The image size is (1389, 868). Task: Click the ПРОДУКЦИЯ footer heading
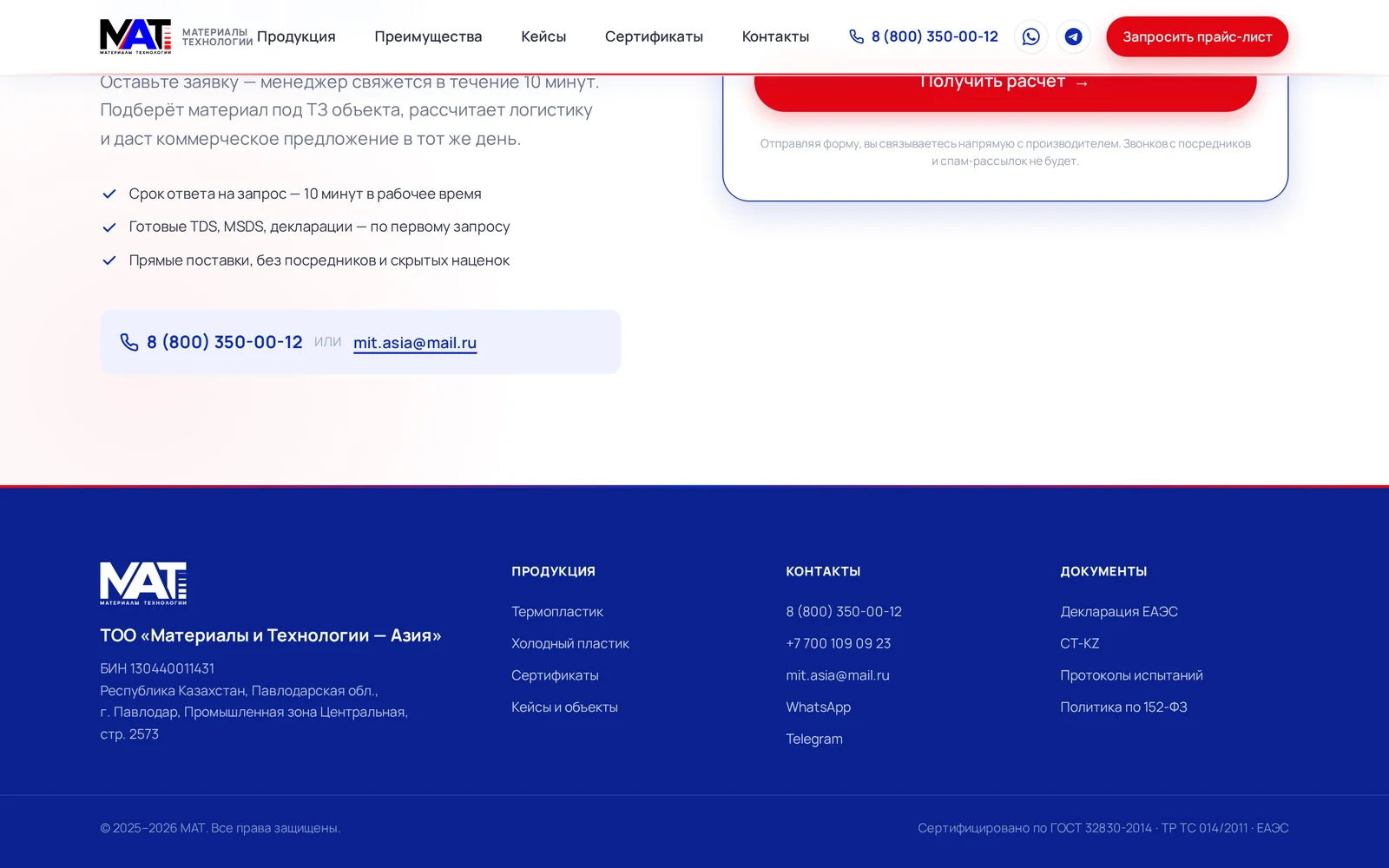point(553,571)
